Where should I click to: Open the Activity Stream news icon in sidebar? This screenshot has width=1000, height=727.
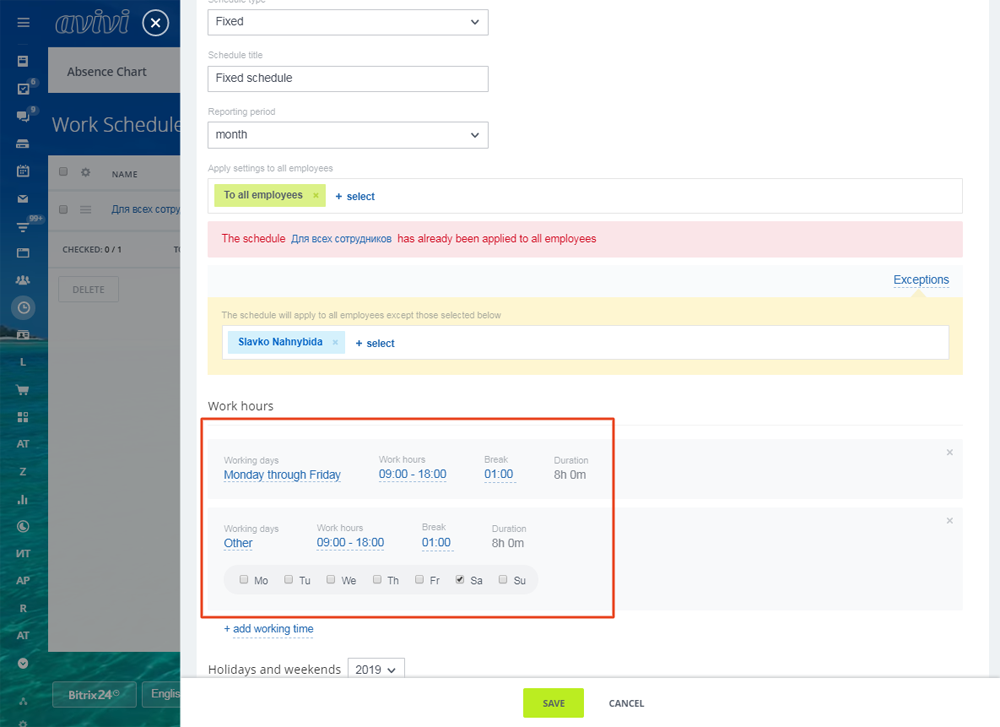(x=23, y=61)
